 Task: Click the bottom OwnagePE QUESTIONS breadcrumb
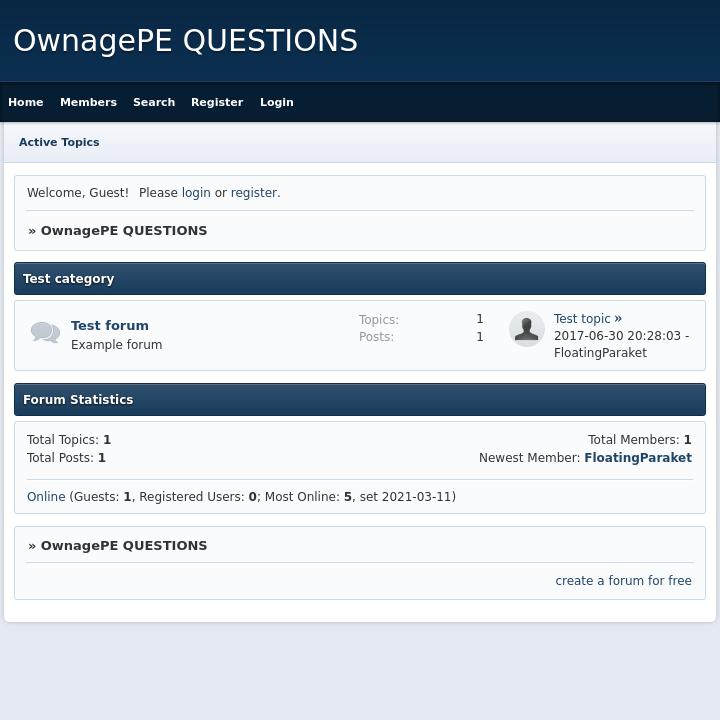tap(124, 545)
